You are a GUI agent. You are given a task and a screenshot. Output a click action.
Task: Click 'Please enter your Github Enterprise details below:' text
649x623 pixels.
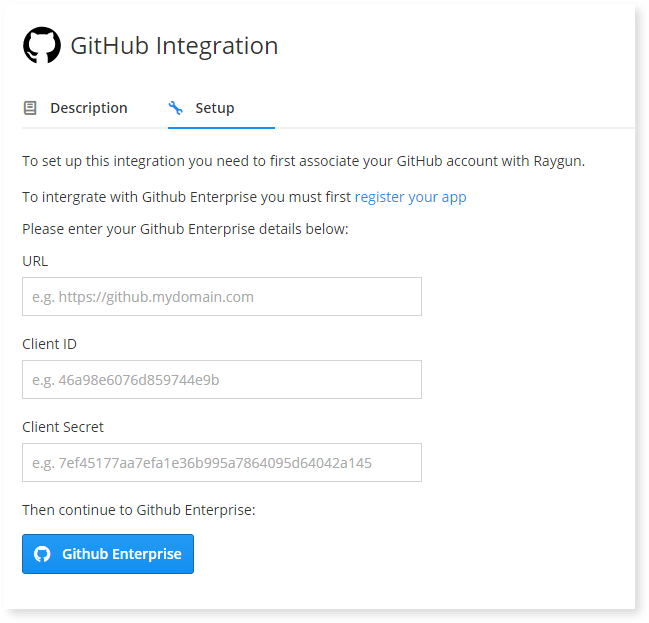coord(185,229)
